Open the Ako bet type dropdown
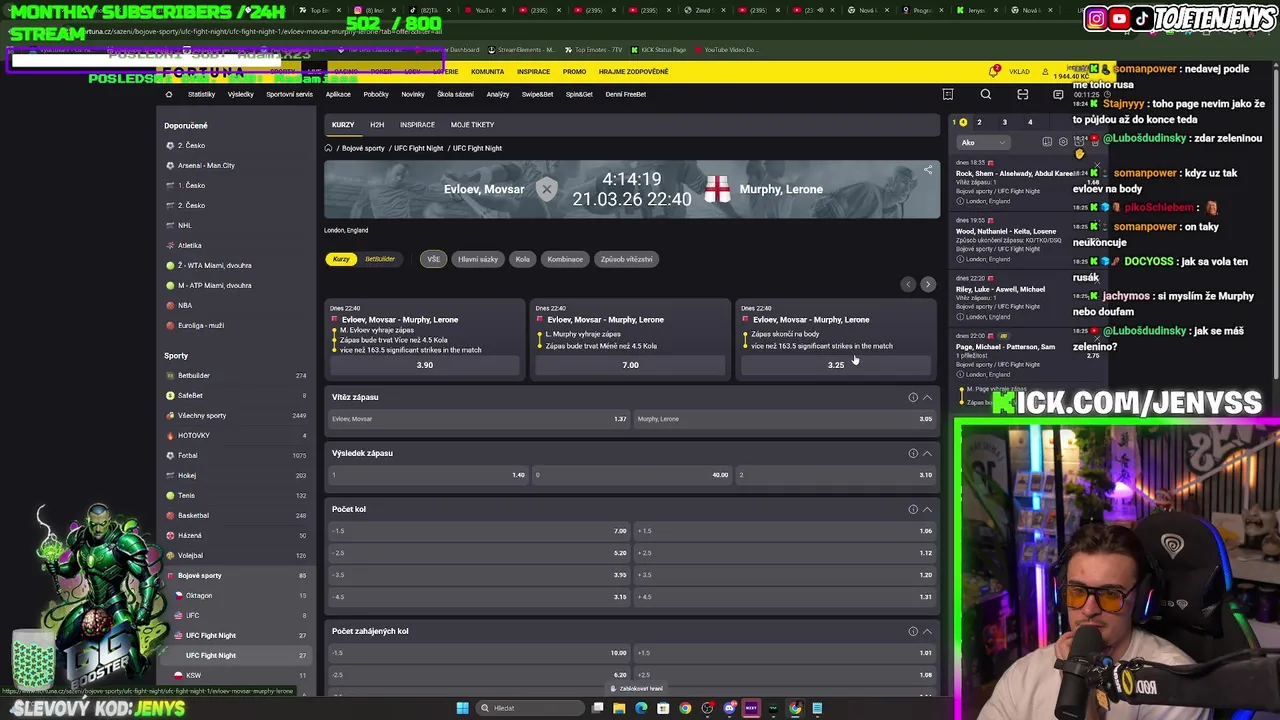 tap(983, 142)
